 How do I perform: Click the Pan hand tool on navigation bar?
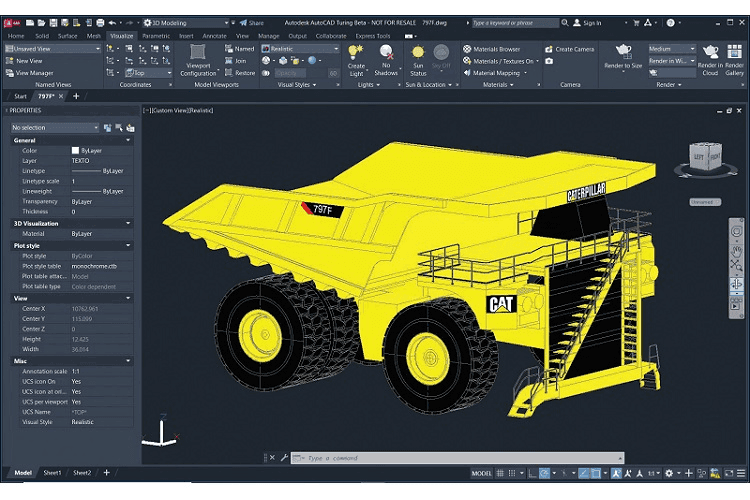pyautogui.click(x=736, y=250)
